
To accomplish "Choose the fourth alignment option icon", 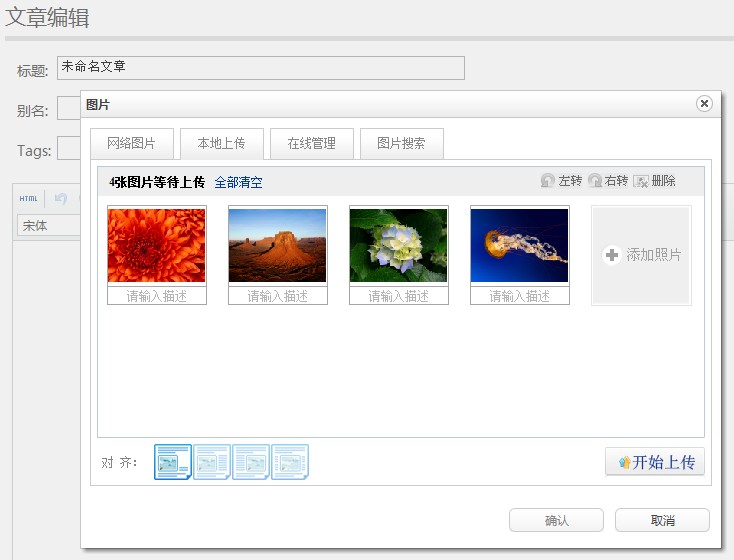I will click(x=290, y=462).
